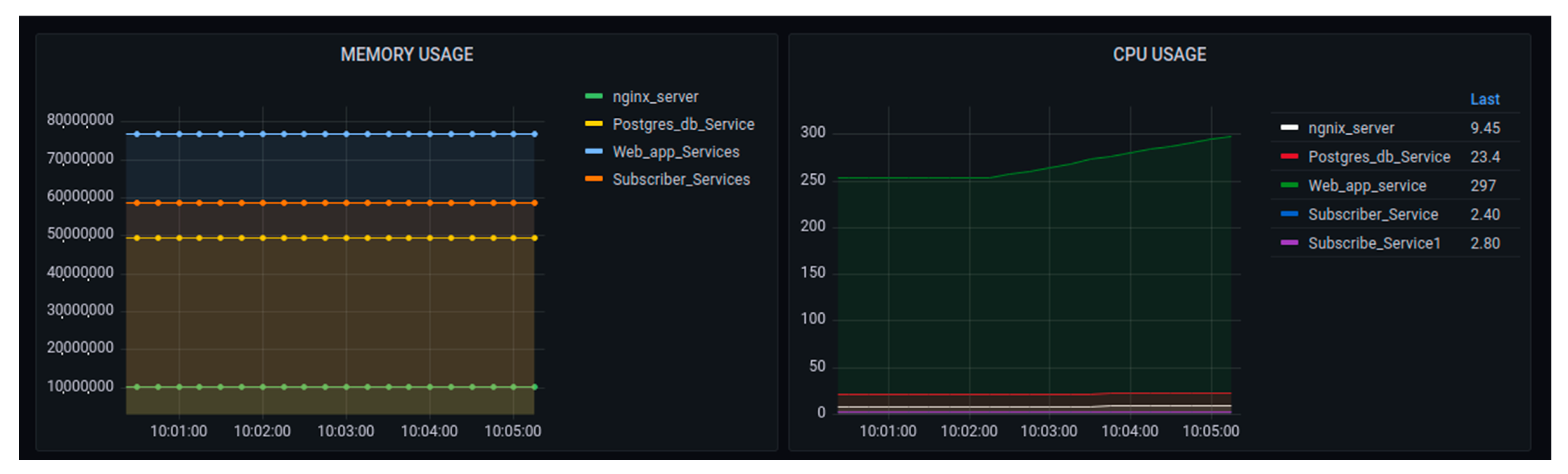Select Postgres_db_Service label in Memory legend

[683, 124]
